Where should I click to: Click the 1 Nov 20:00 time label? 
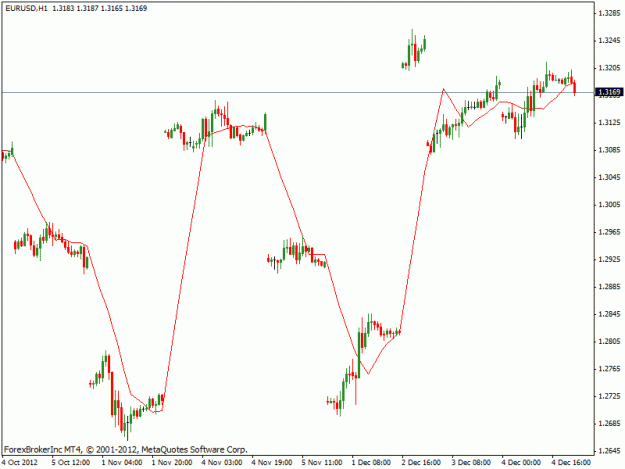point(172,463)
